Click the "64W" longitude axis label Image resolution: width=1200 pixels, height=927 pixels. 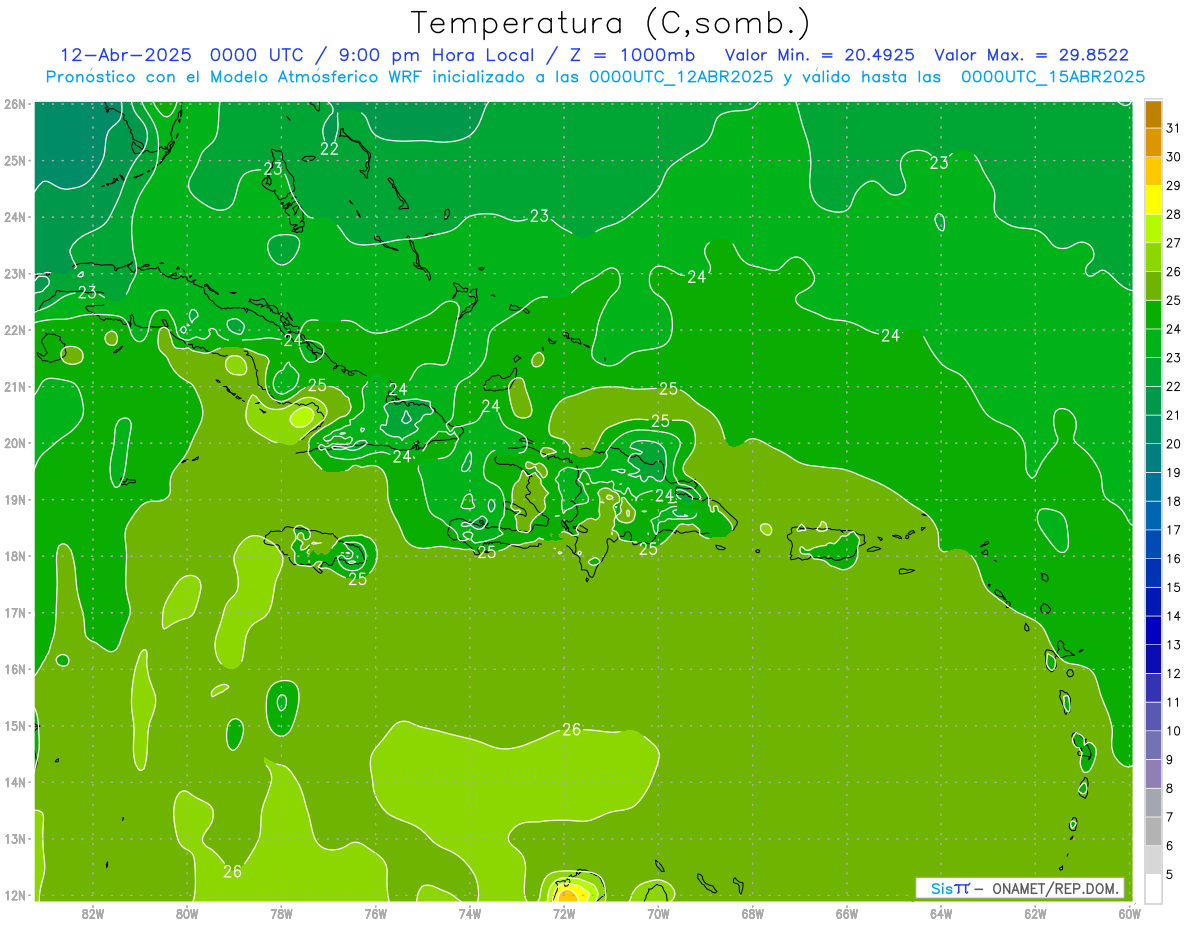pos(941,914)
